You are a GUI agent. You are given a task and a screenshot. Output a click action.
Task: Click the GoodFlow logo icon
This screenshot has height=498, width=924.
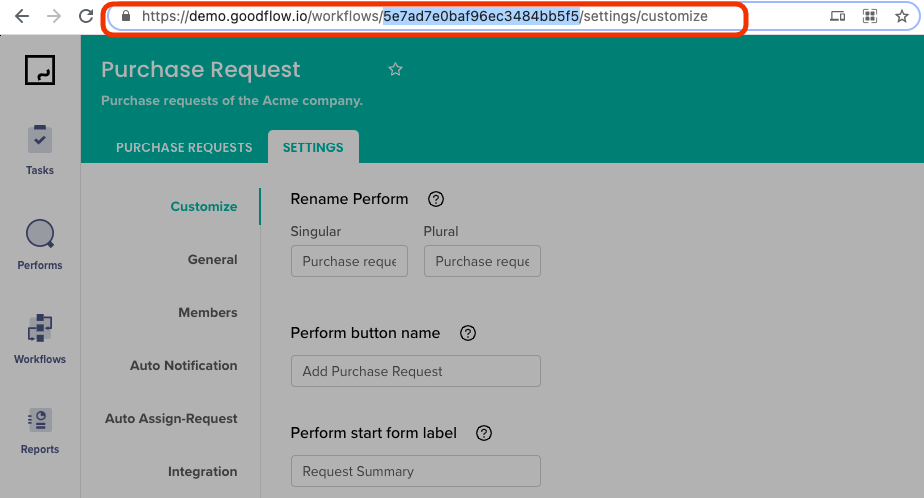click(40, 70)
